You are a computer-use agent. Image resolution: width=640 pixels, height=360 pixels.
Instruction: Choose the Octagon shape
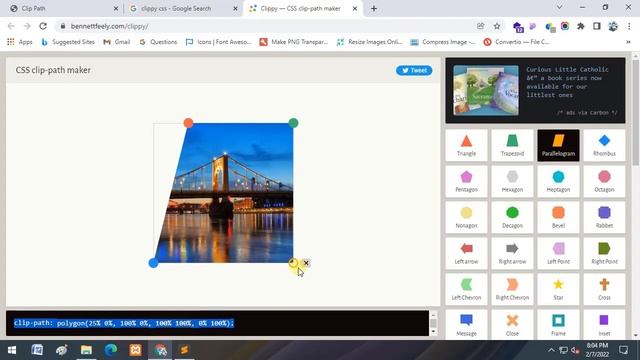point(604,181)
